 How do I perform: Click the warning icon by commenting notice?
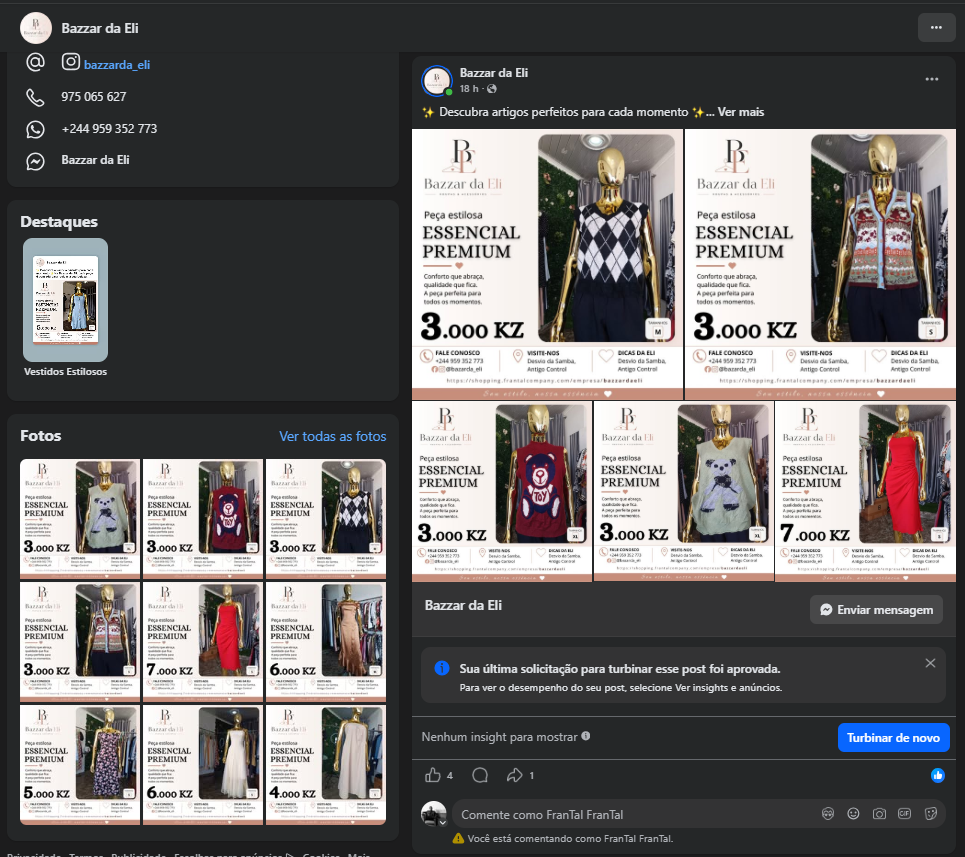tap(458, 838)
